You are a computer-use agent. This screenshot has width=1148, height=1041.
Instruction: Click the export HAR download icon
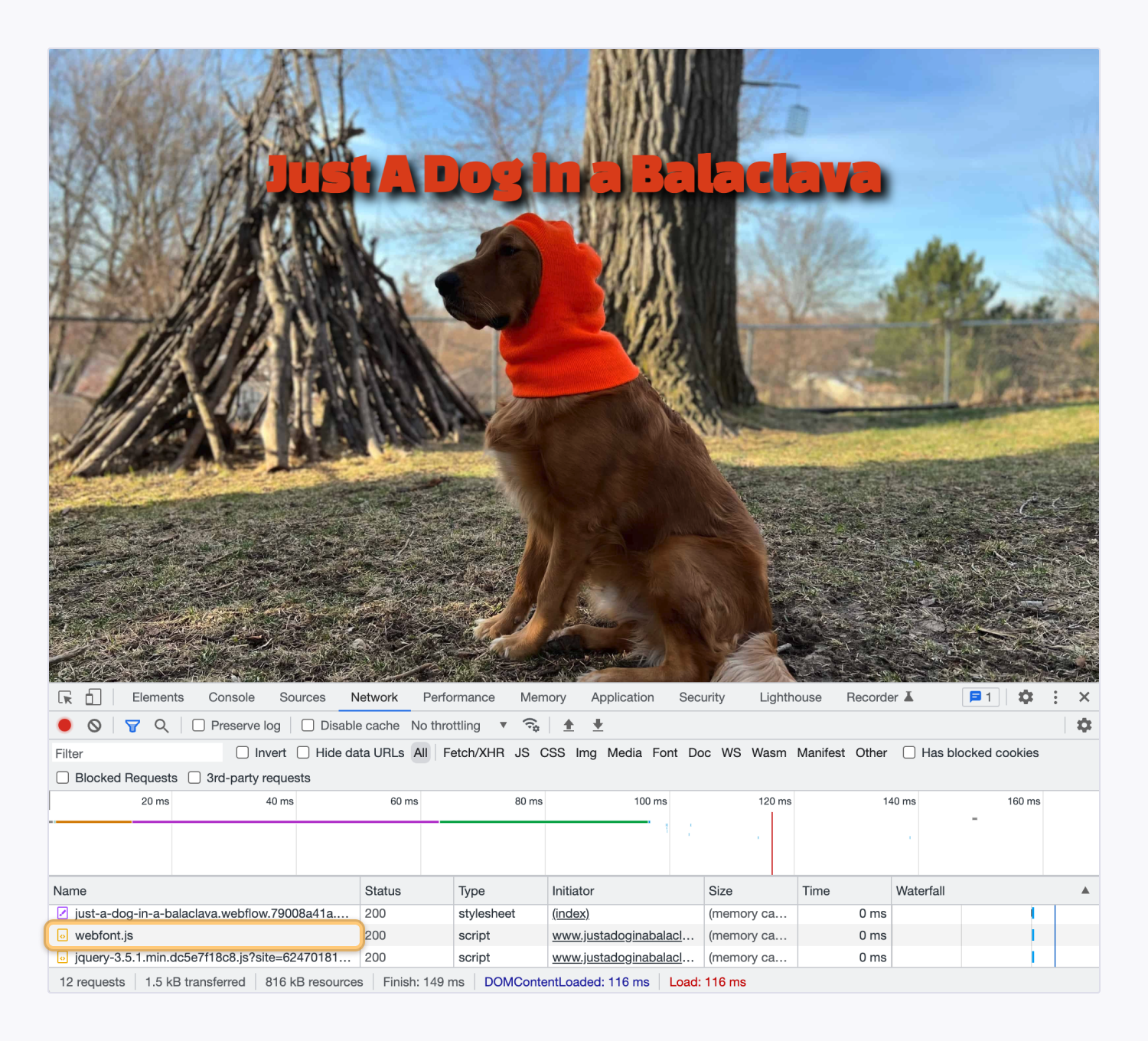pyautogui.click(x=598, y=726)
